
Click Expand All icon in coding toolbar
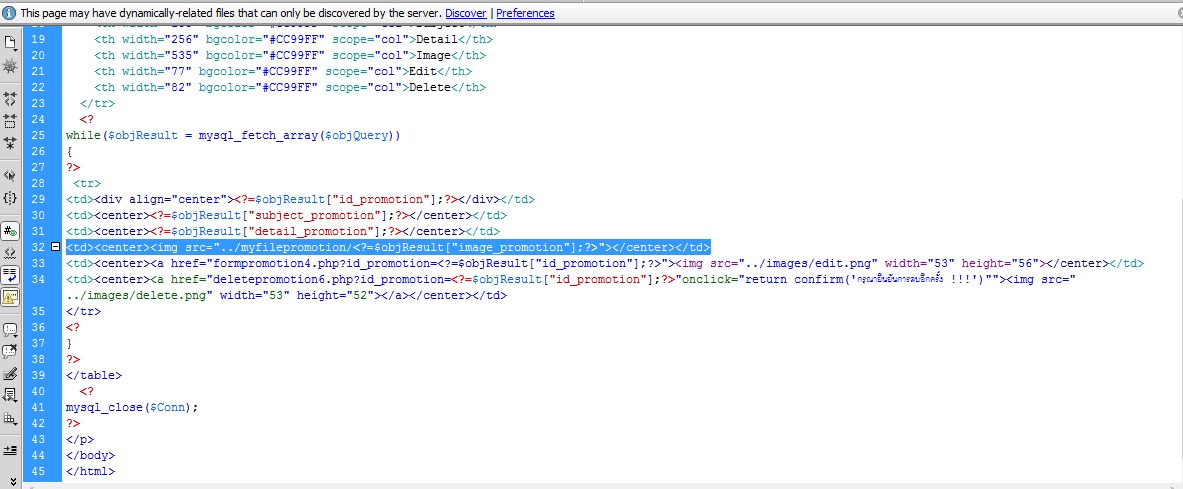(x=11, y=143)
